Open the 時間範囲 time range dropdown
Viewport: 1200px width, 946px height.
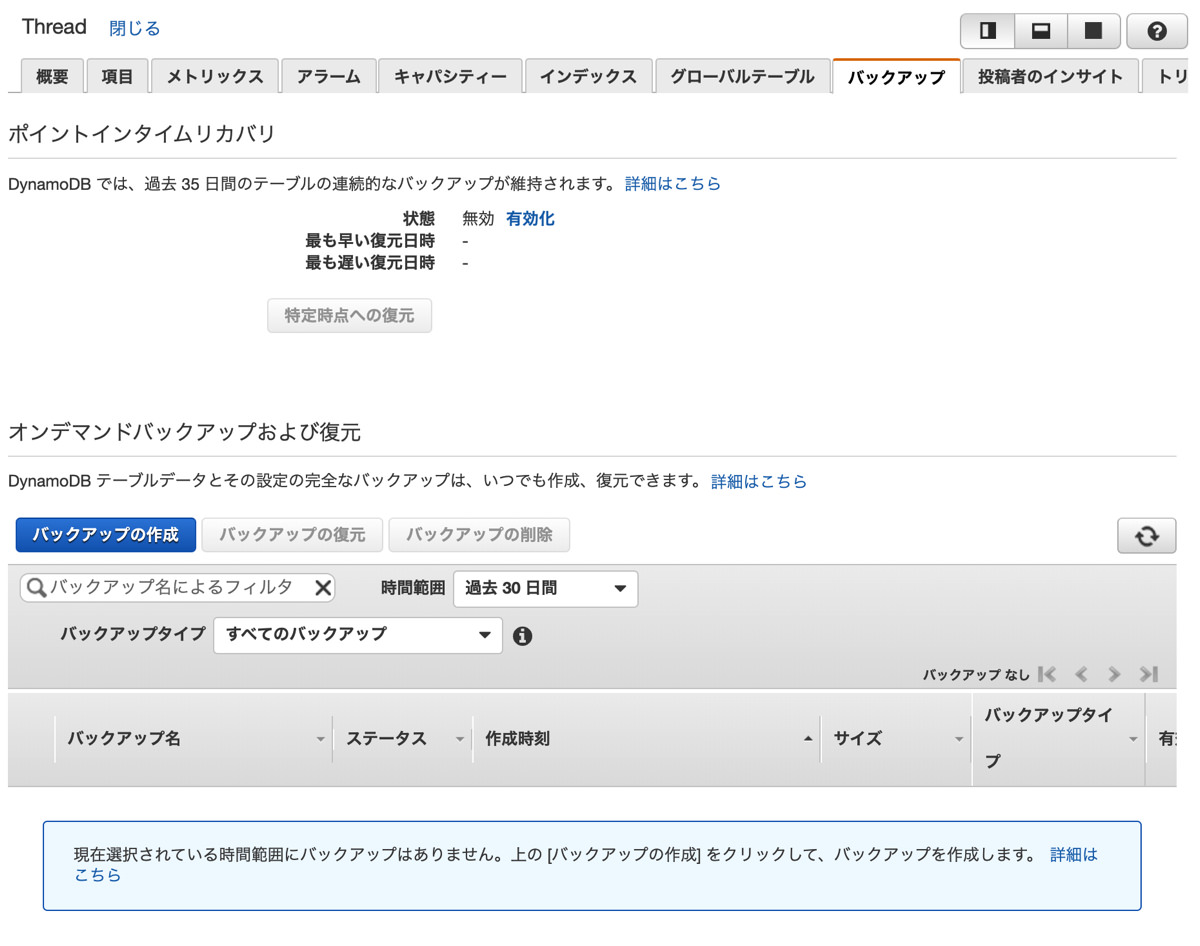(545, 588)
